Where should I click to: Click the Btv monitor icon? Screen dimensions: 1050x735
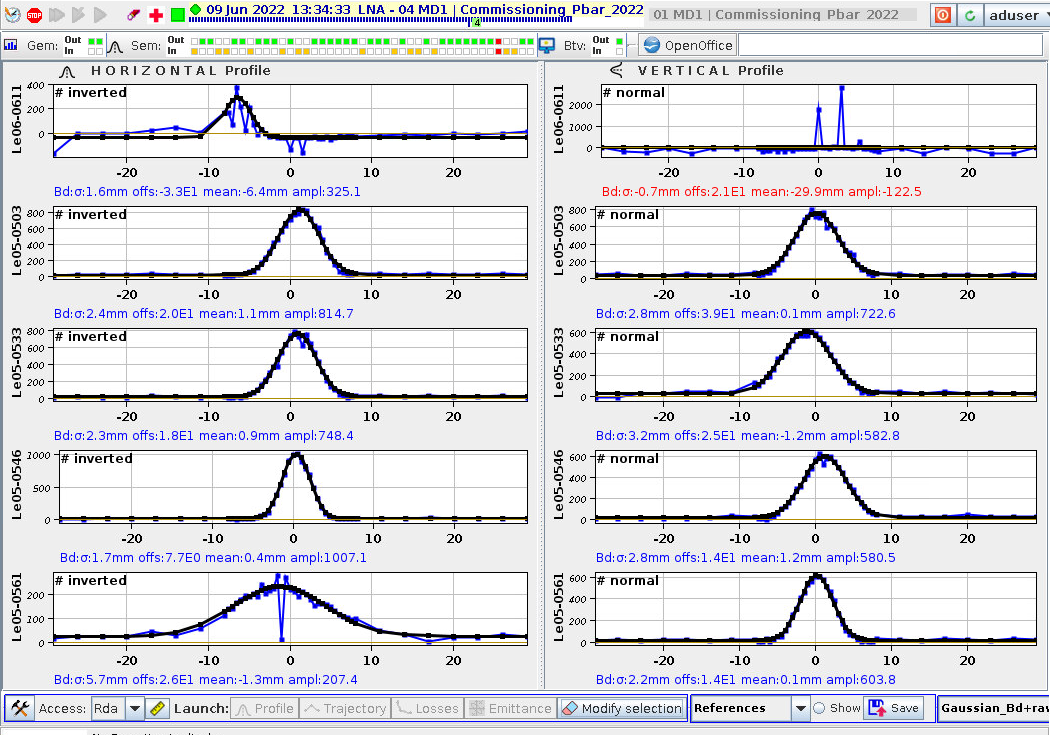(547, 45)
